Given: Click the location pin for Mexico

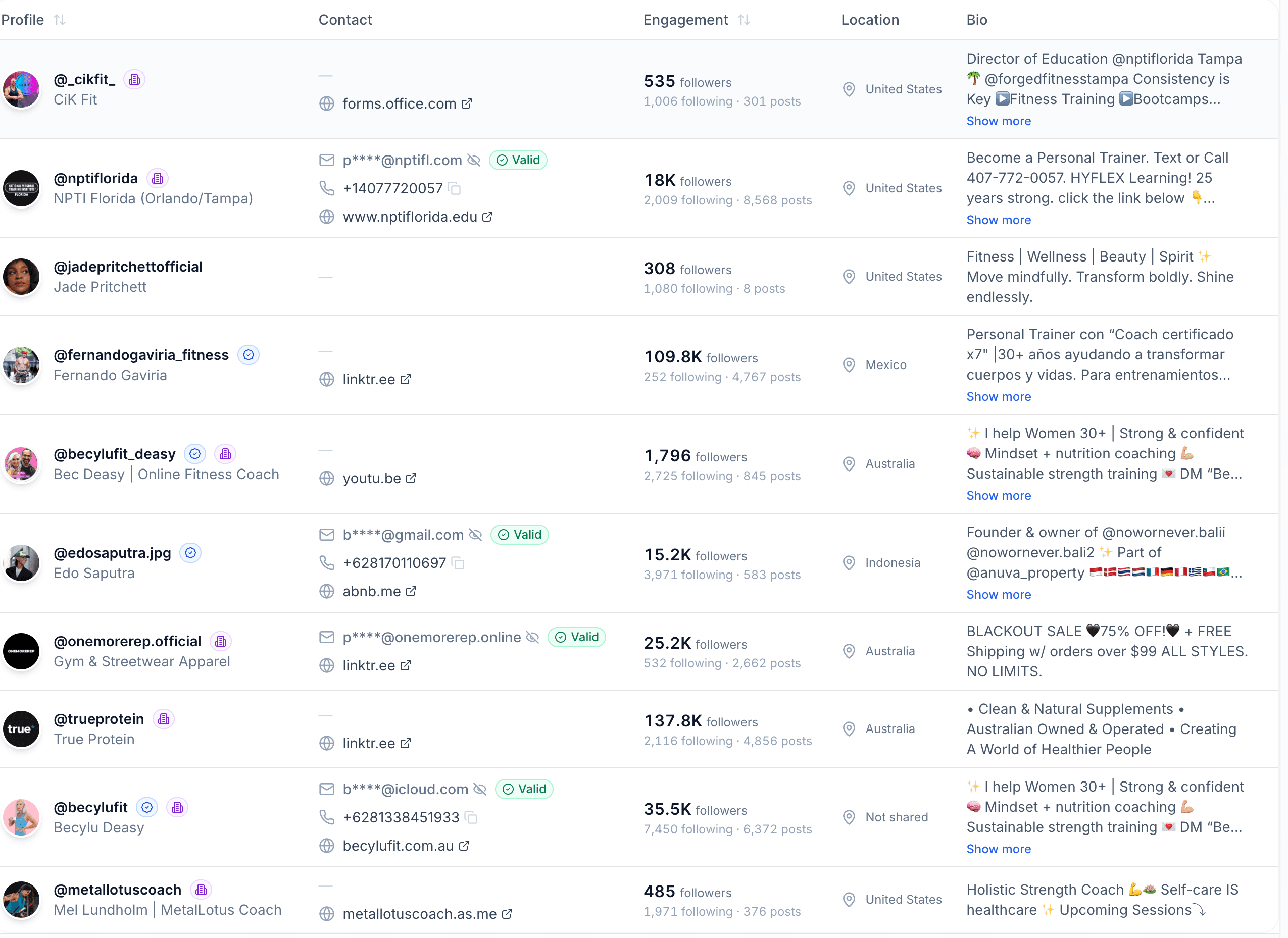Looking at the screenshot, I should point(849,365).
